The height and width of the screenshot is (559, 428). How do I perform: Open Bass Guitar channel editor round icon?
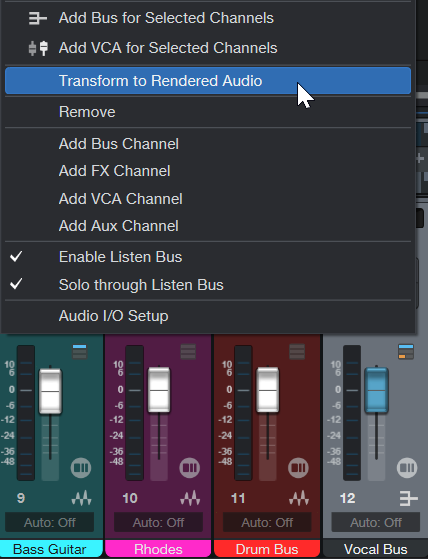[x=81, y=467]
